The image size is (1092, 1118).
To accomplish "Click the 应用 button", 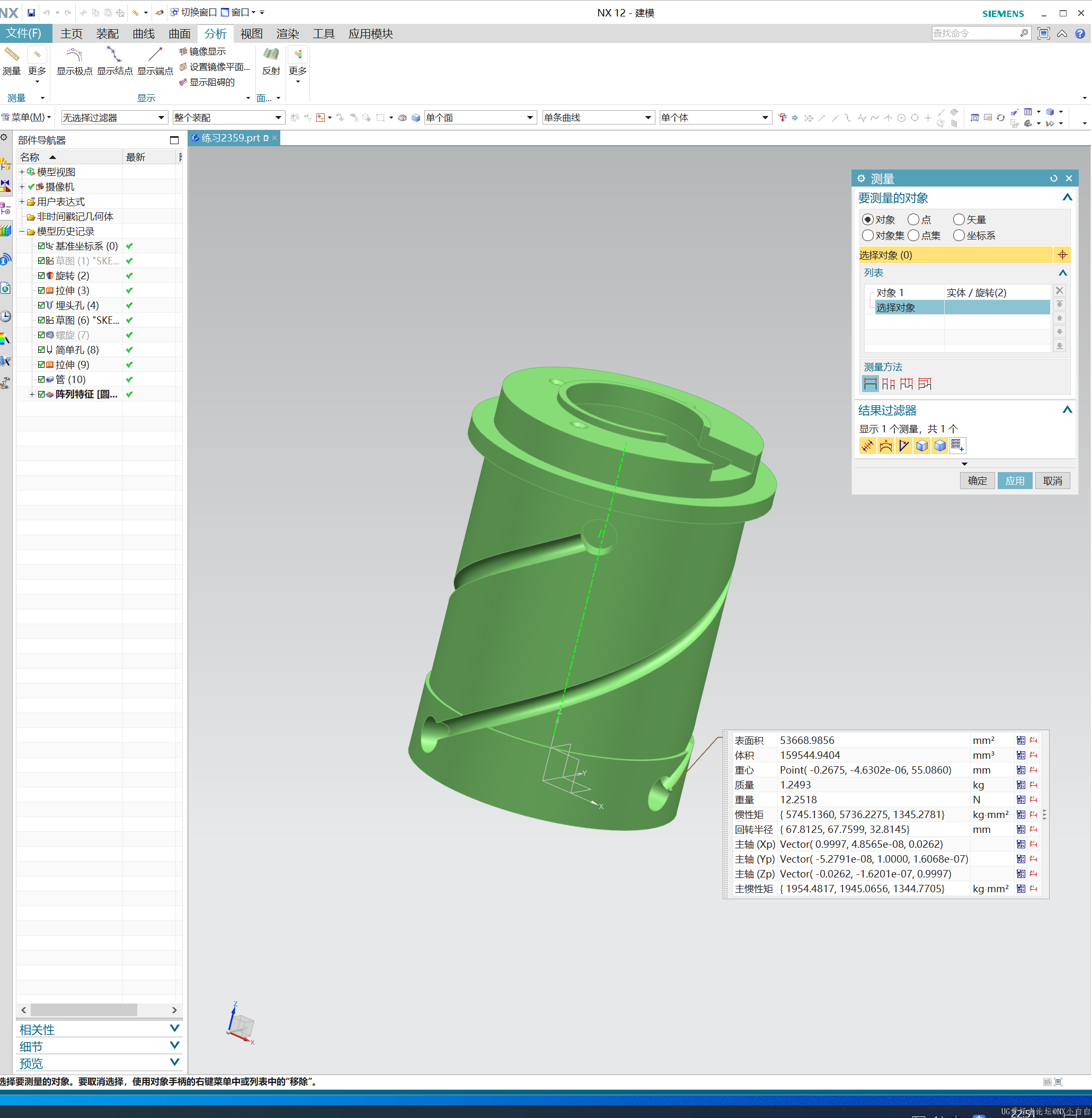I will [1015, 481].
